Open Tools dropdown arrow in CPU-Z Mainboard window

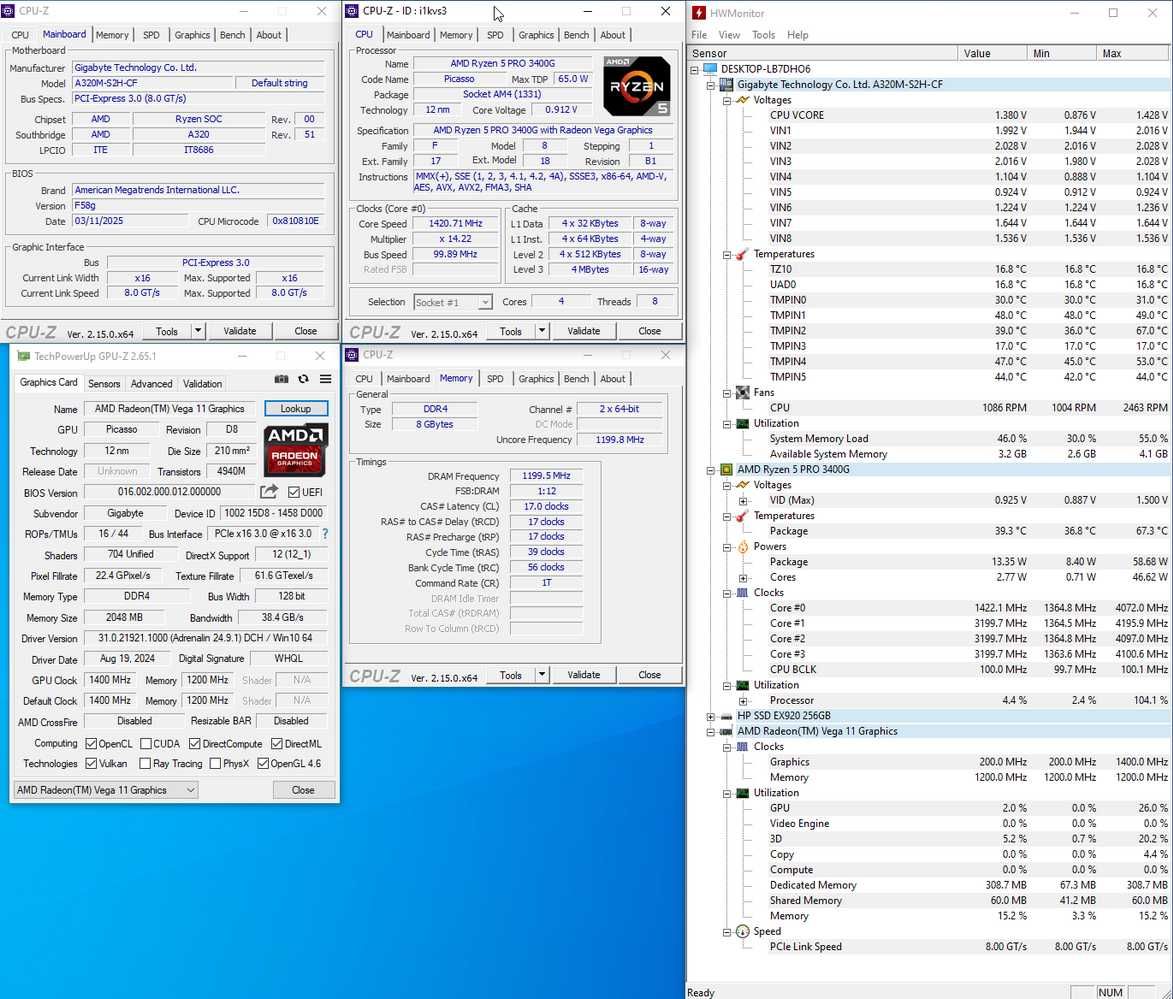click(197, 331)
